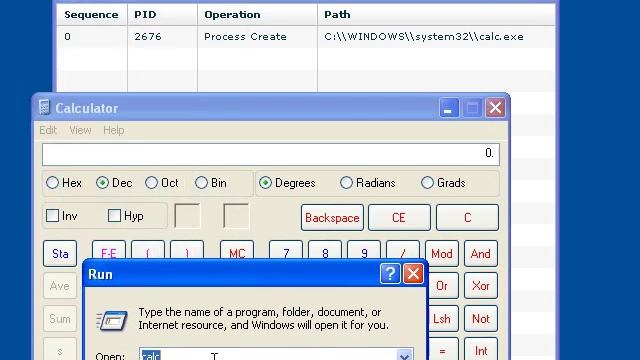Click the Sequence column header
The image size is (640, 360).
tap(91, 15)
